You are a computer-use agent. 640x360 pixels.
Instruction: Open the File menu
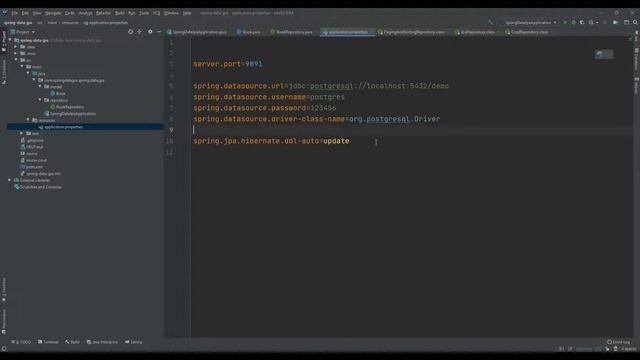pyautogui.click(x=15, y=13)
